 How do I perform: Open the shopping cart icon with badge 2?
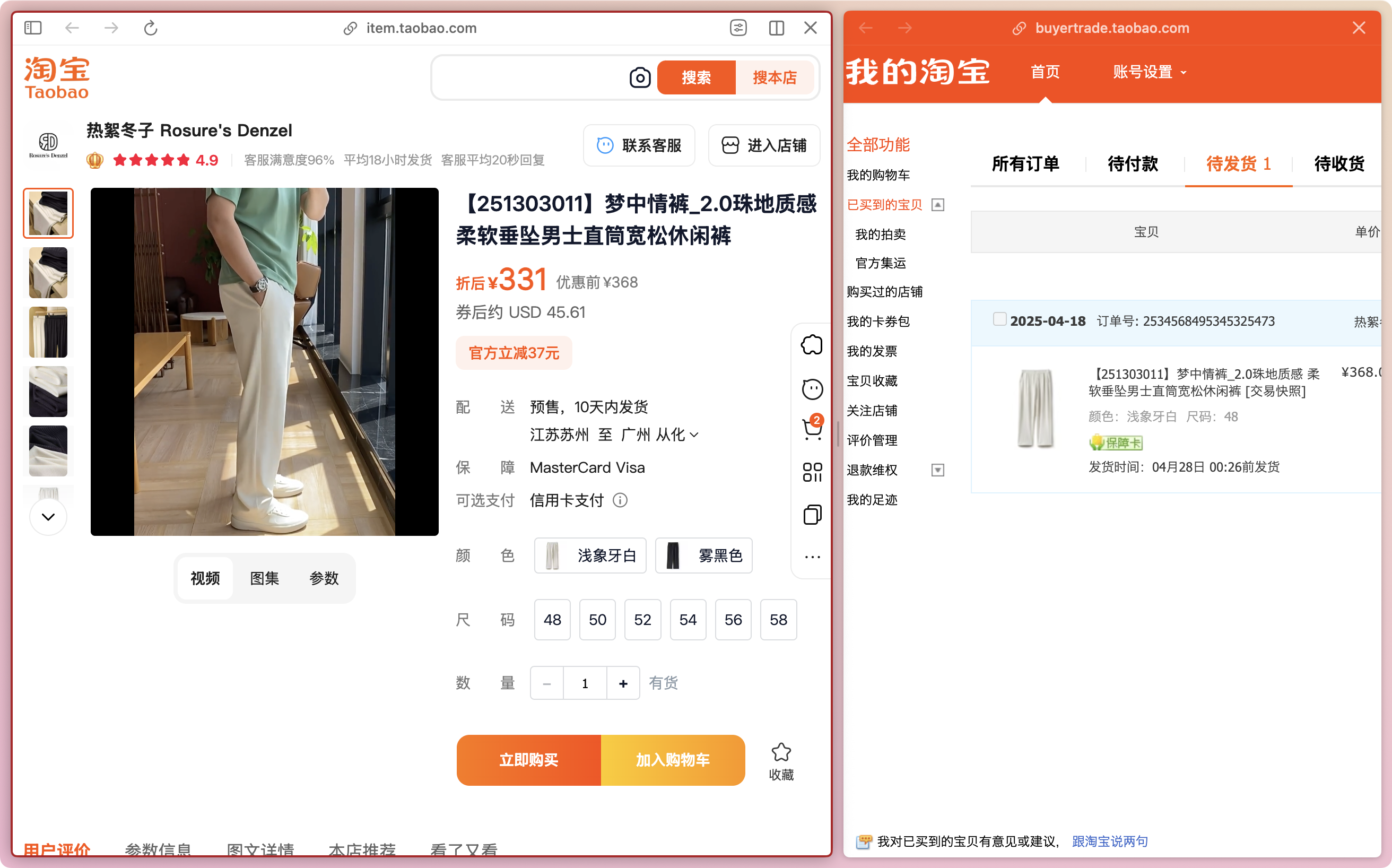[x=812, y=429]
